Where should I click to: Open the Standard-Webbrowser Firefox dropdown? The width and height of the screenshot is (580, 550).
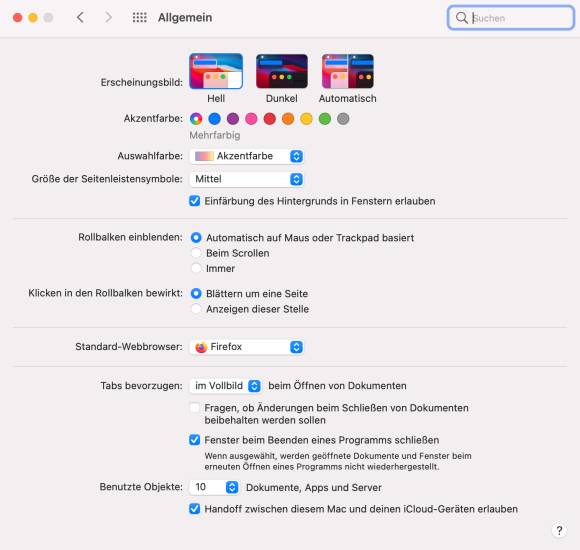point(246,347)
